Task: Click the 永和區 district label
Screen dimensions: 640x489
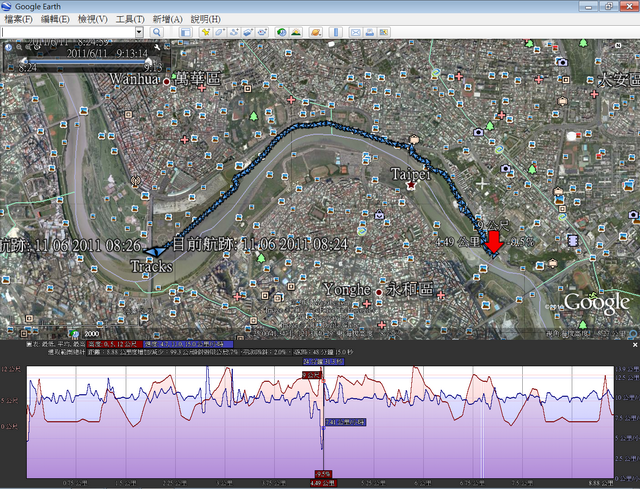Action: (x=409, y=289)
